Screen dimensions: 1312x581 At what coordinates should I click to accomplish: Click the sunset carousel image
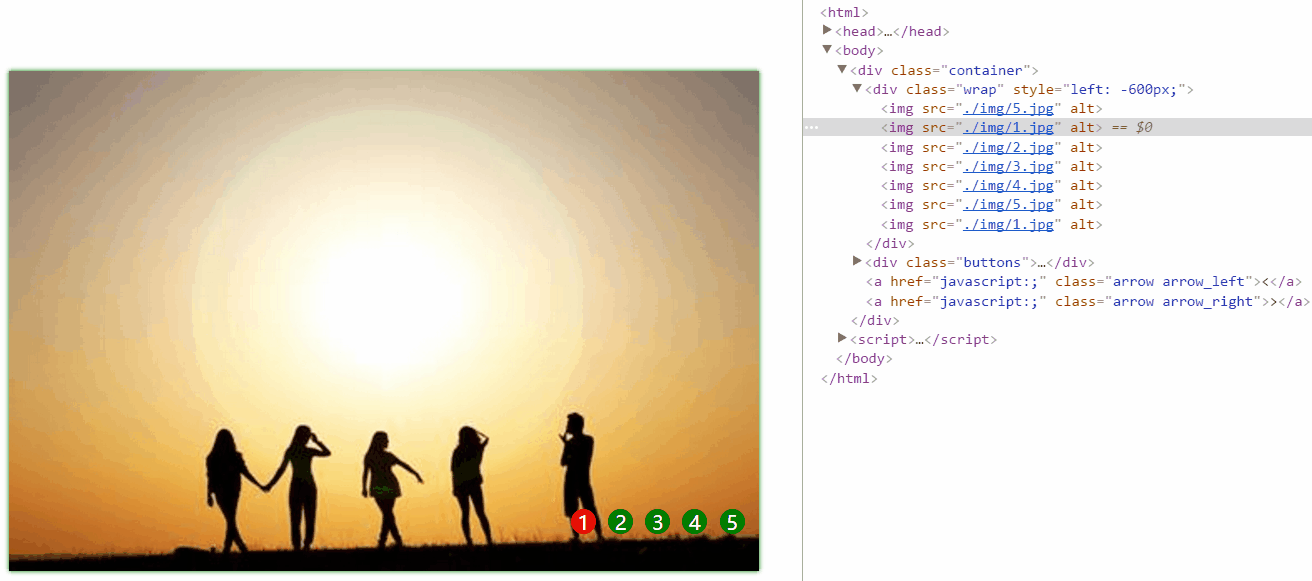[384, 320]
